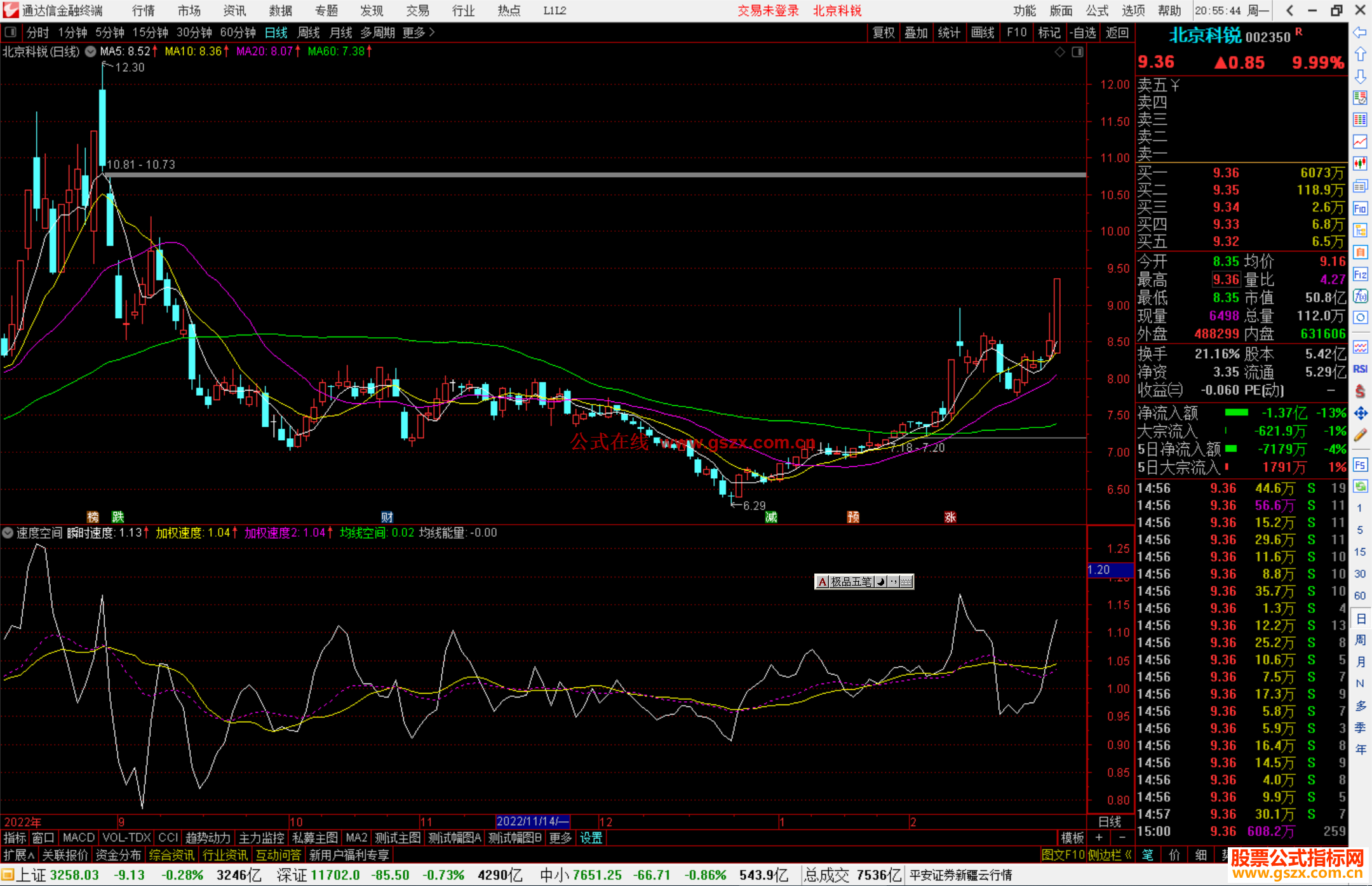Click the candlestick chart sidebar icon
Image resolution: width=1372 pixels, height=886 pixels.
point(1360,164)
